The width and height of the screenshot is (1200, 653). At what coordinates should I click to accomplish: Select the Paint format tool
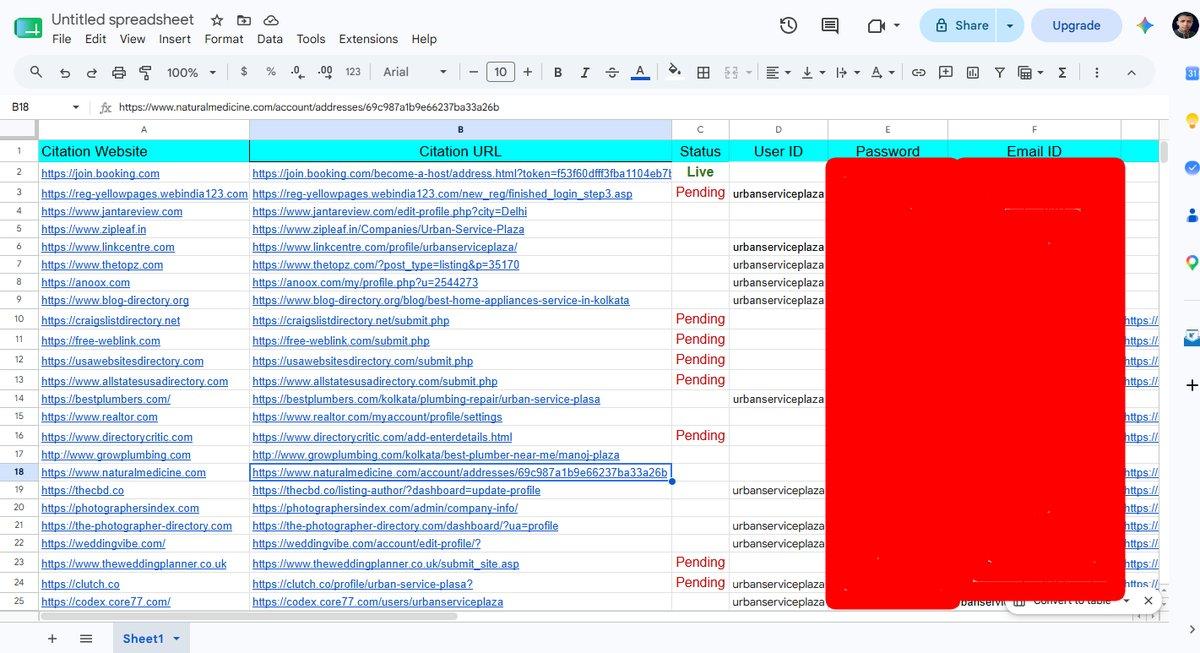click(145, 72)
